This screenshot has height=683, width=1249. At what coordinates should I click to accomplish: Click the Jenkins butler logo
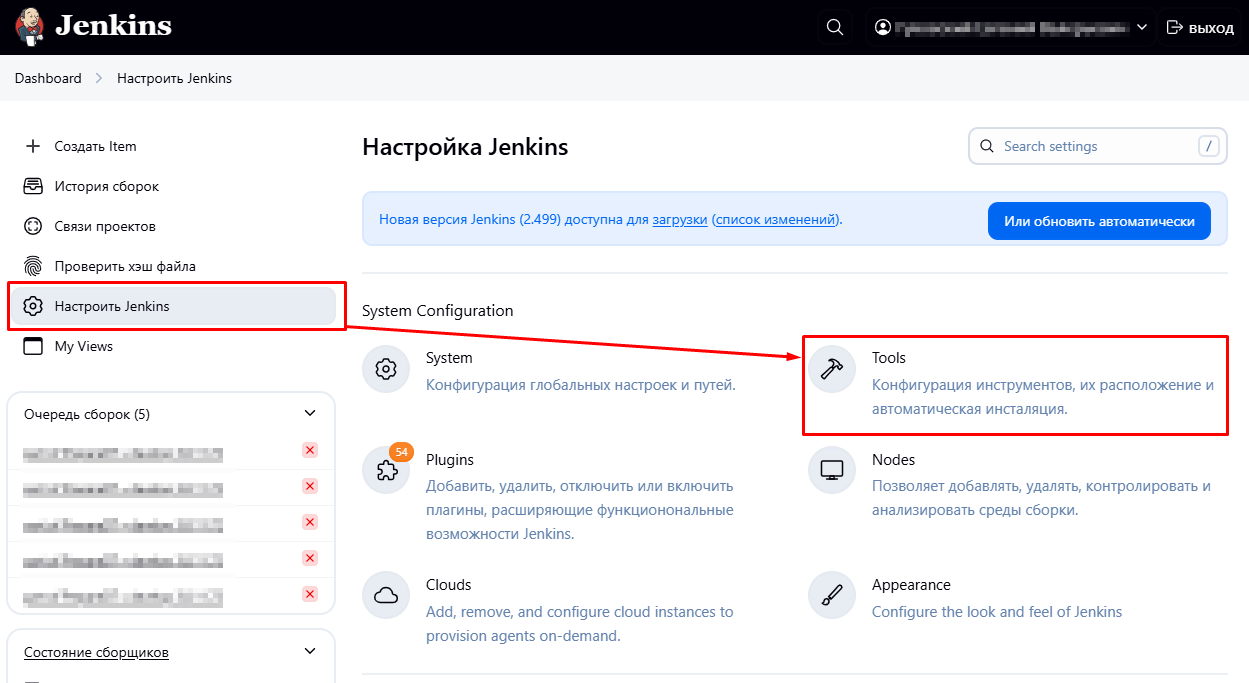coord(30,26)
